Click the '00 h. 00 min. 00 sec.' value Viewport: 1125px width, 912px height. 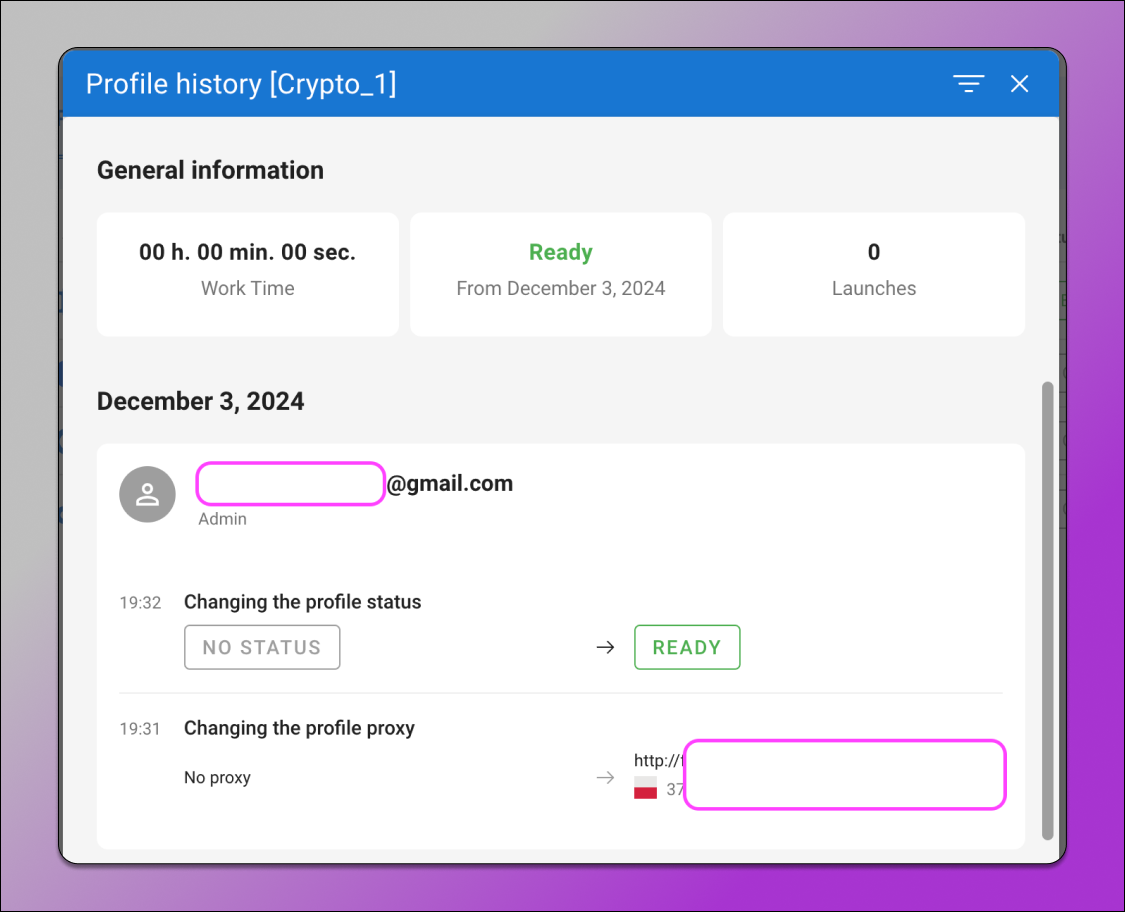click(x=248, y=253)
